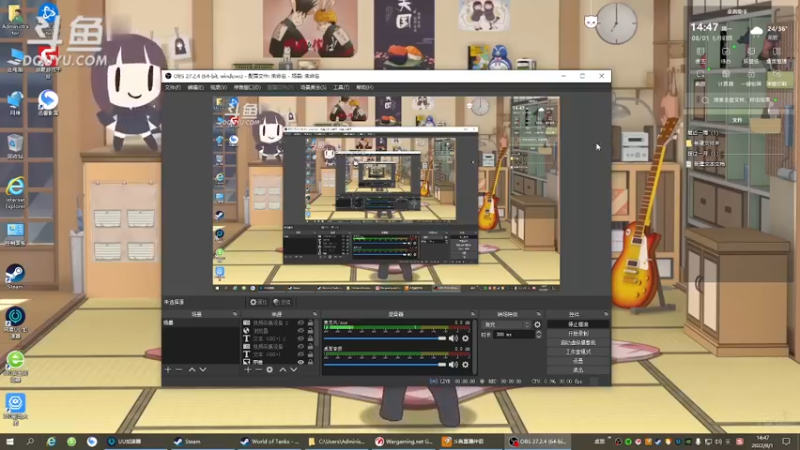Screen dimensions: 800x450
Task: Open the Administrator folder desktop icon
Action: (15, 20)
